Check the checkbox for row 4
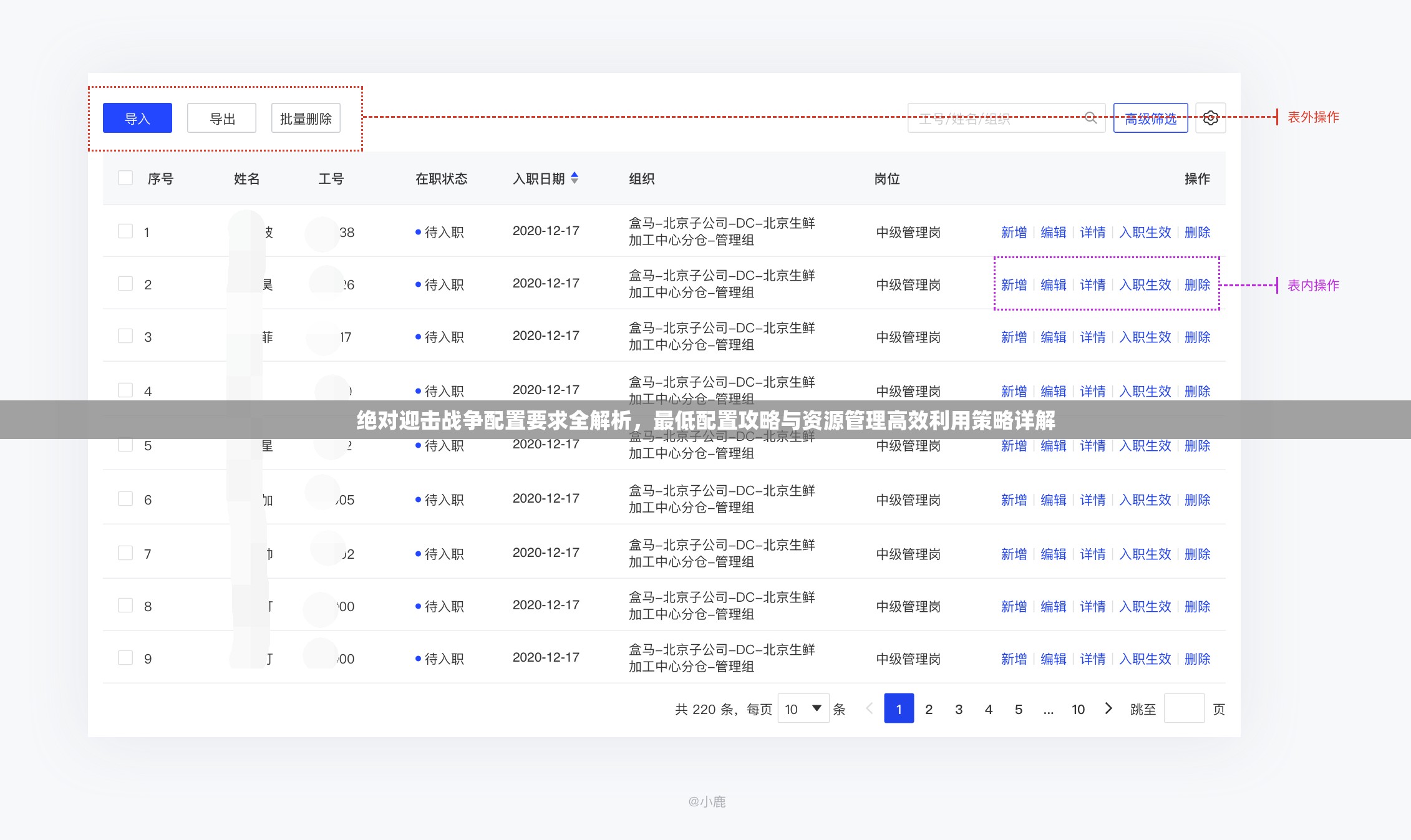Image resolution: width=1411 pixels, height=840 pixels. (125, 390)
